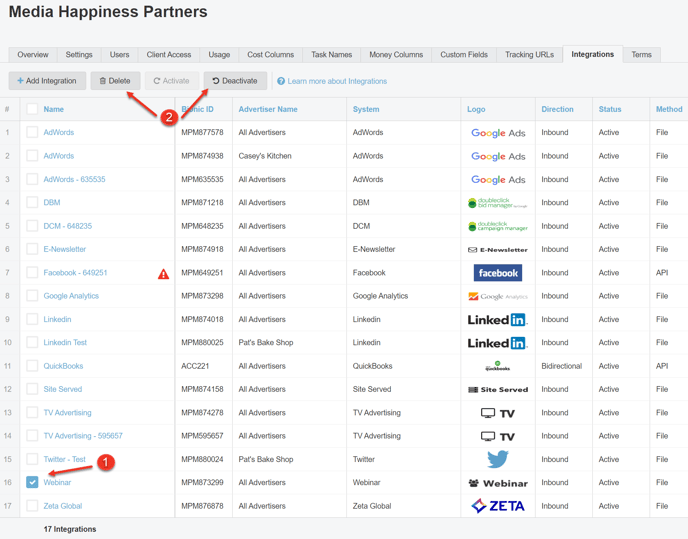The image size is (688, 539).
Task: Click MPM873299 in the Webinar row
Action: [x=202, y=482]
